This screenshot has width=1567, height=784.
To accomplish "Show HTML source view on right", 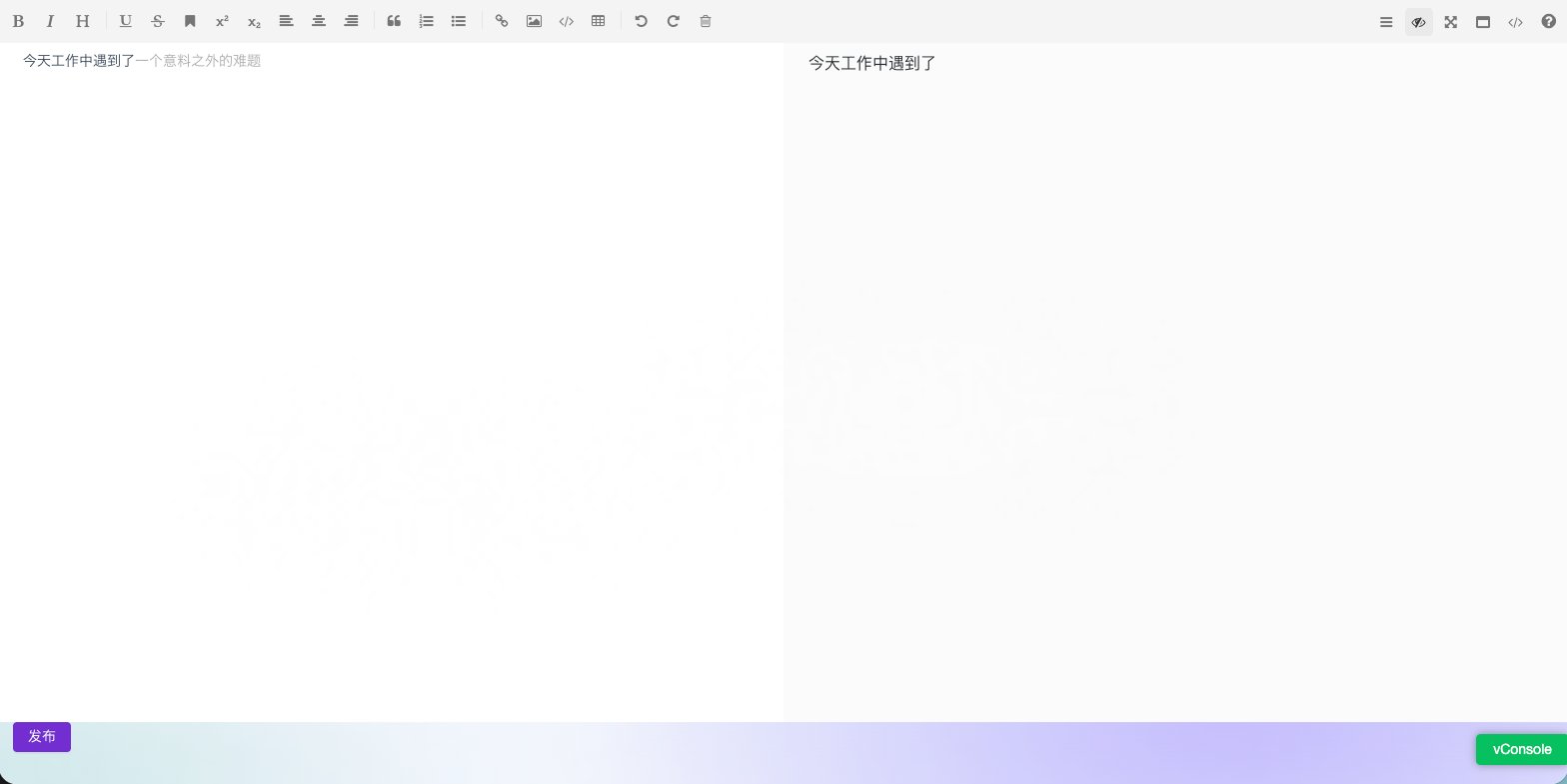I will click(1515, 22).
